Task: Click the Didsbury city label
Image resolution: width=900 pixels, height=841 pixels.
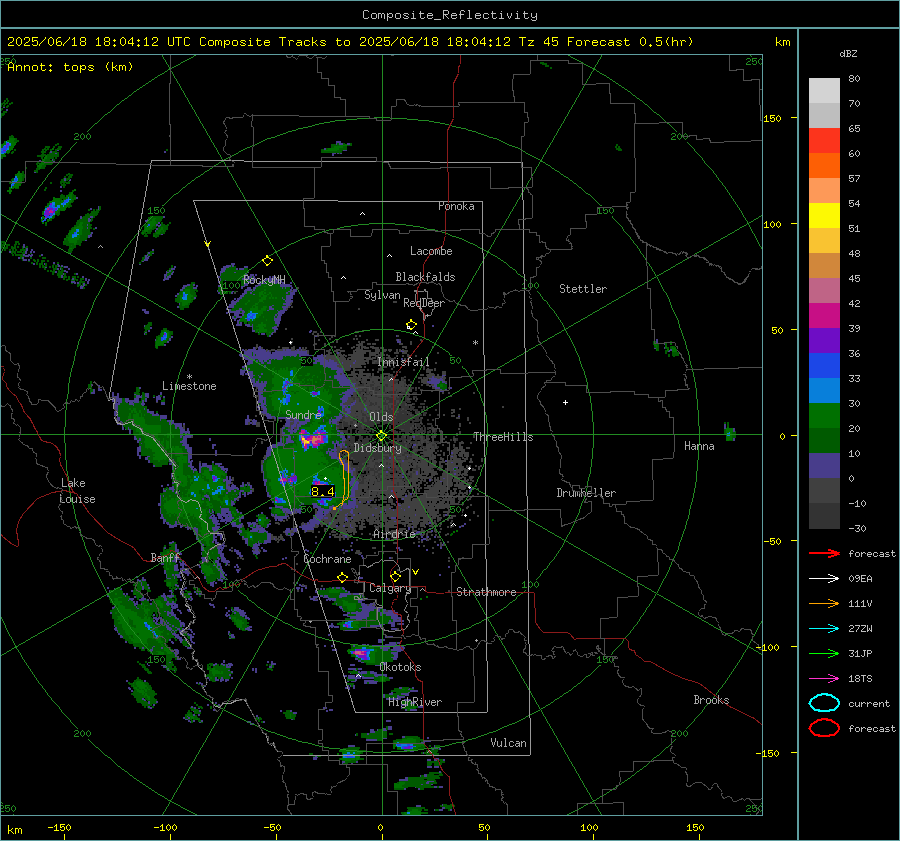Action: (x=377, y=448)
